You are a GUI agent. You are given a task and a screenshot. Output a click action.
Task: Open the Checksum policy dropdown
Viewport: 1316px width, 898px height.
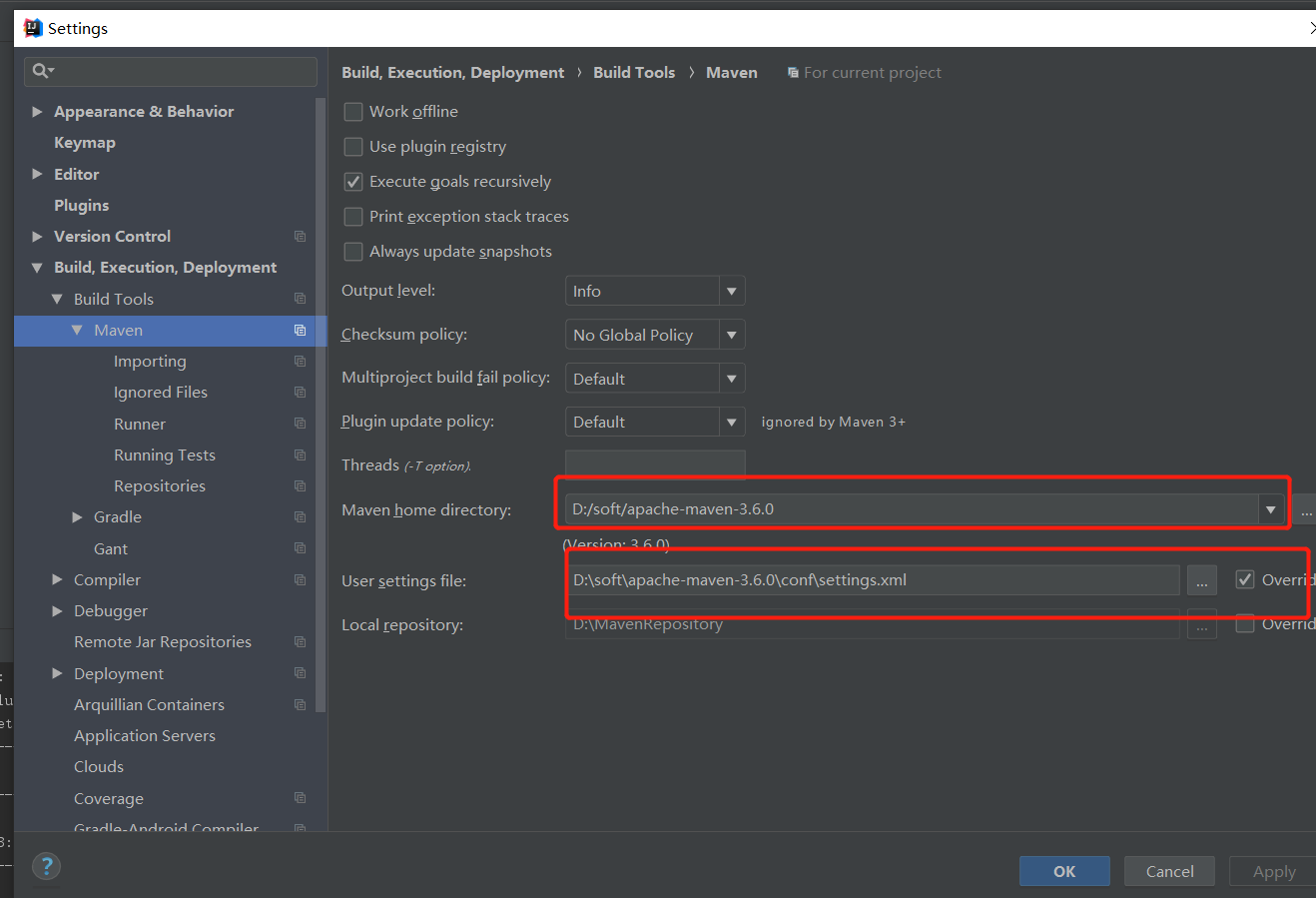[733, 334]
